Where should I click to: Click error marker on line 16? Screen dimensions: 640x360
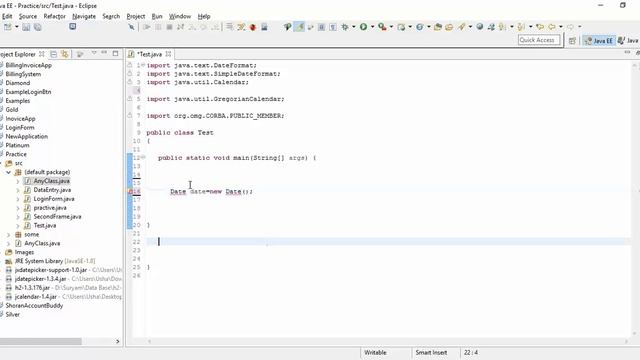click(x=130, y=191)
